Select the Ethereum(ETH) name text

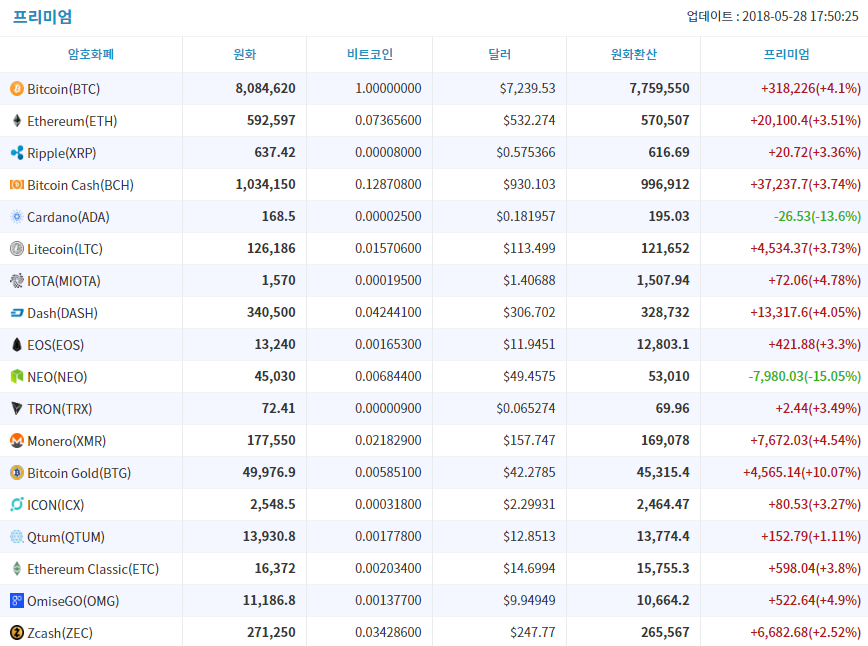[73, 121]
